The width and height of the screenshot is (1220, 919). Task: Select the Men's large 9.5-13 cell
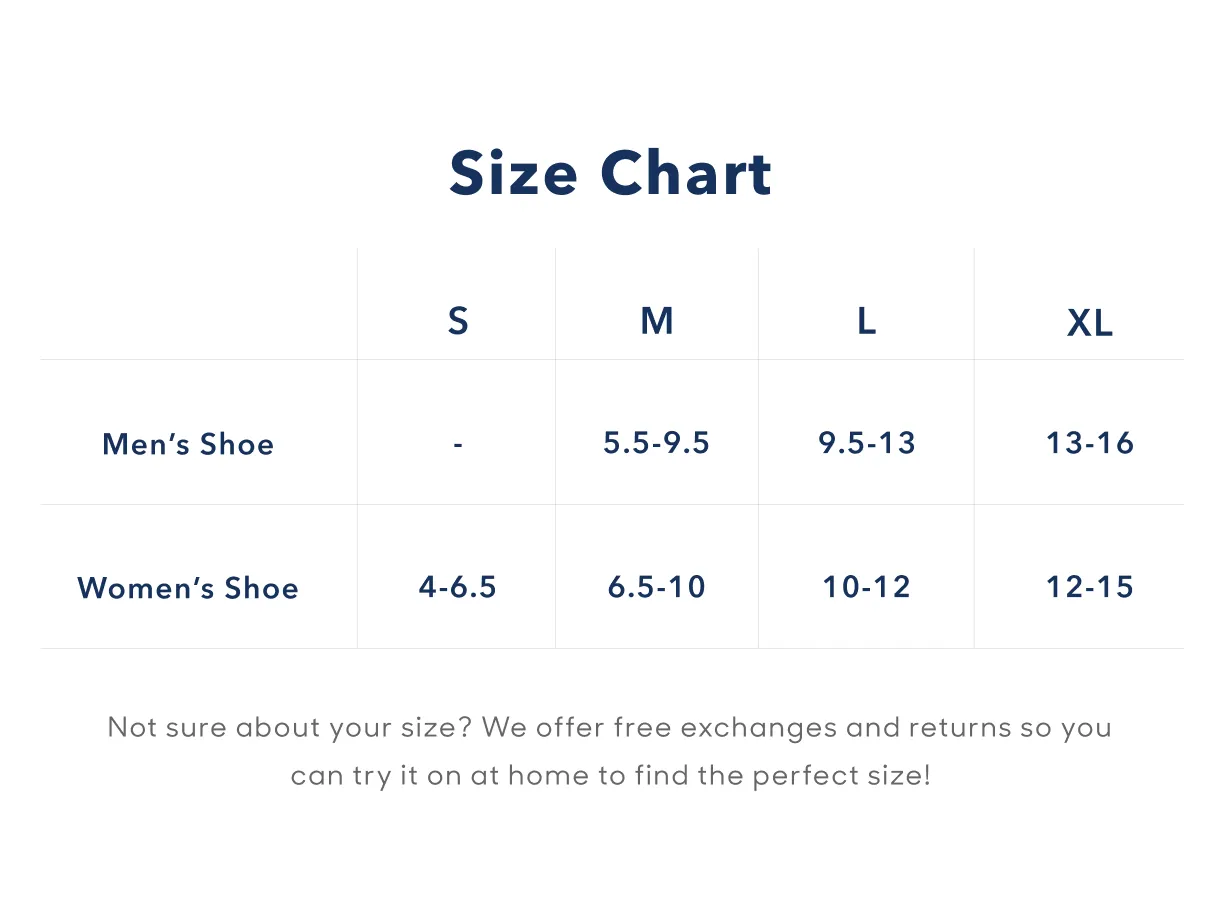[x=867, y=443]
